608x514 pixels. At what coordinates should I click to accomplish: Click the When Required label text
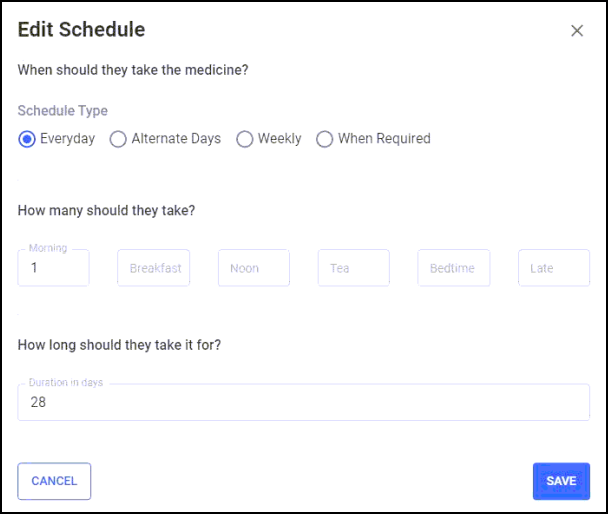pyautogui.click(x=384, y=139)
